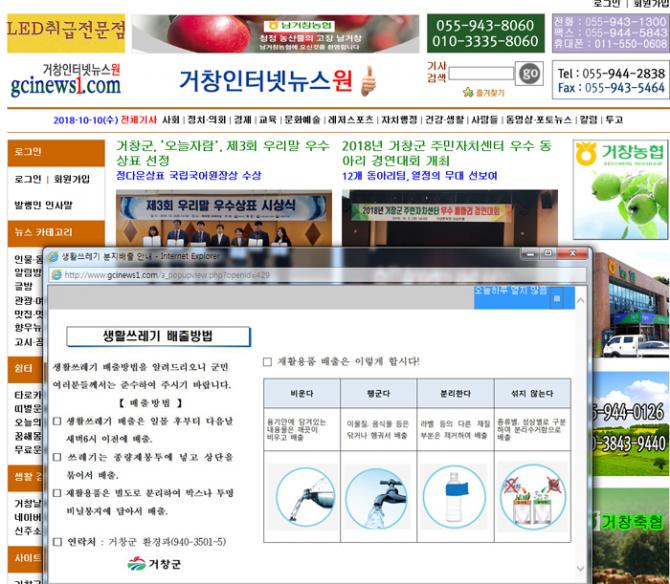
Task: Open the green 055-943-8060 phone banner
Action: pyautogui.click(x=485, y=33)
